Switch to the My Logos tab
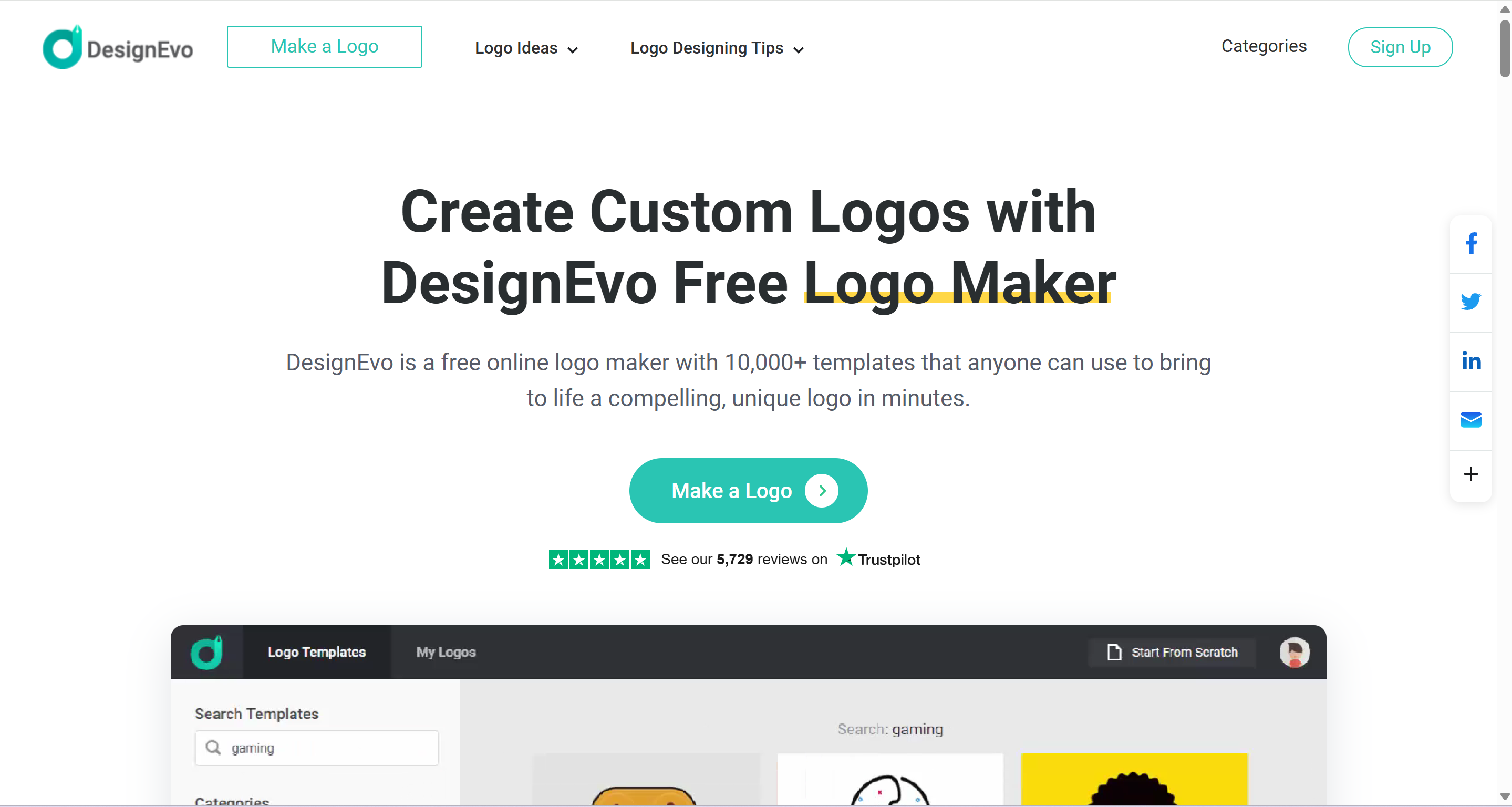 (x=446, y=652)
